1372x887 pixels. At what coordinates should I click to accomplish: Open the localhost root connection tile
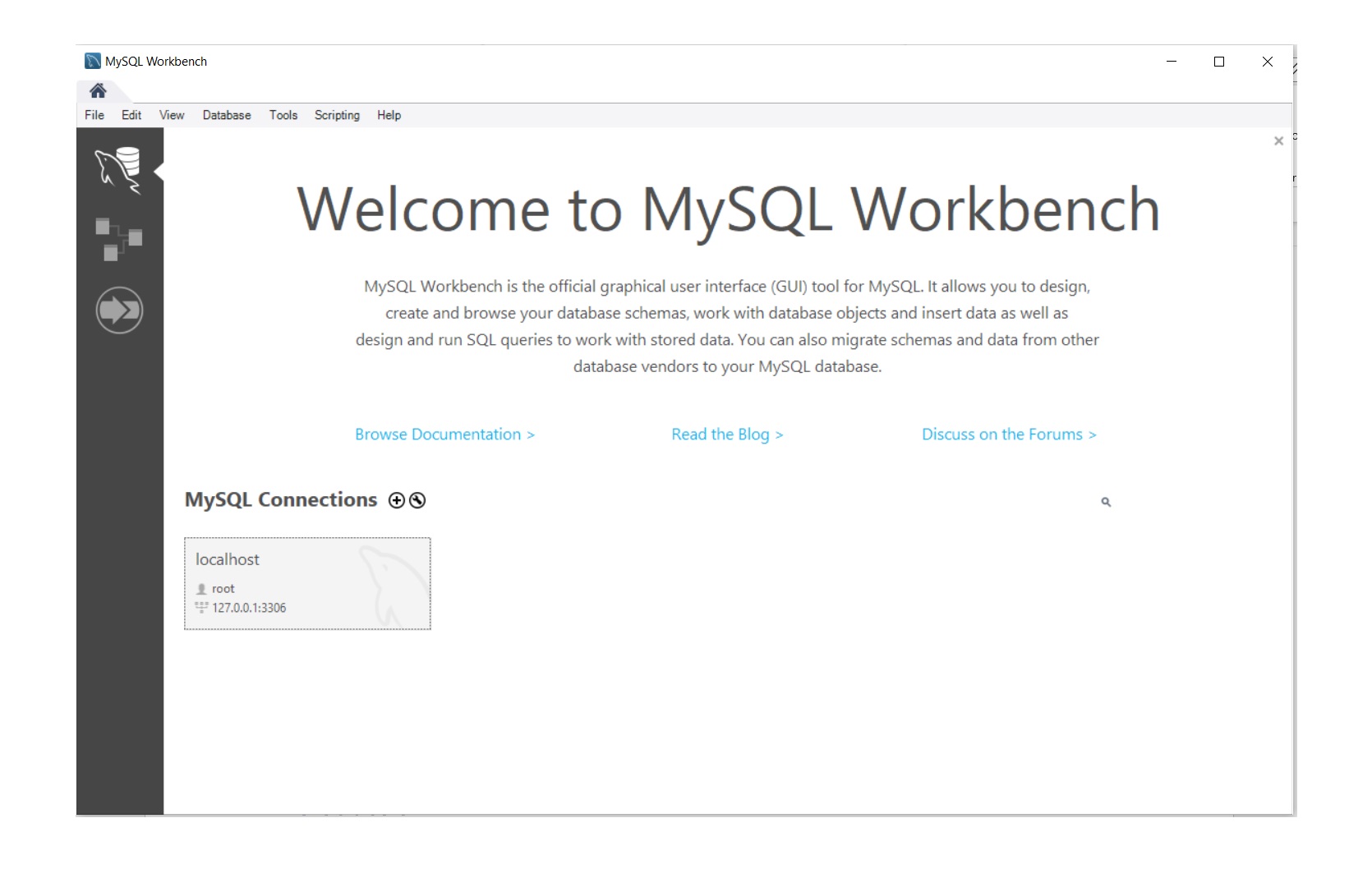(x=307, y=584)
